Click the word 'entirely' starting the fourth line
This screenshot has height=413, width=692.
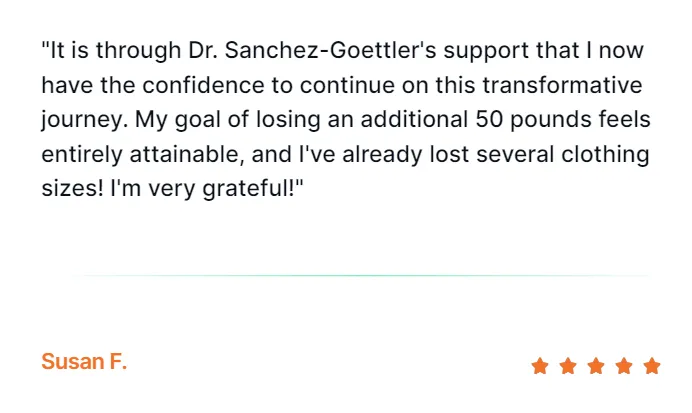[82, 155]
